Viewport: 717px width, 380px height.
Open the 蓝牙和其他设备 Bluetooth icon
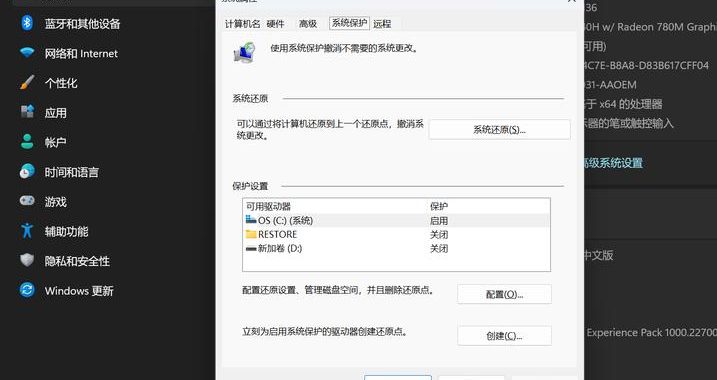tap(27, 23)
